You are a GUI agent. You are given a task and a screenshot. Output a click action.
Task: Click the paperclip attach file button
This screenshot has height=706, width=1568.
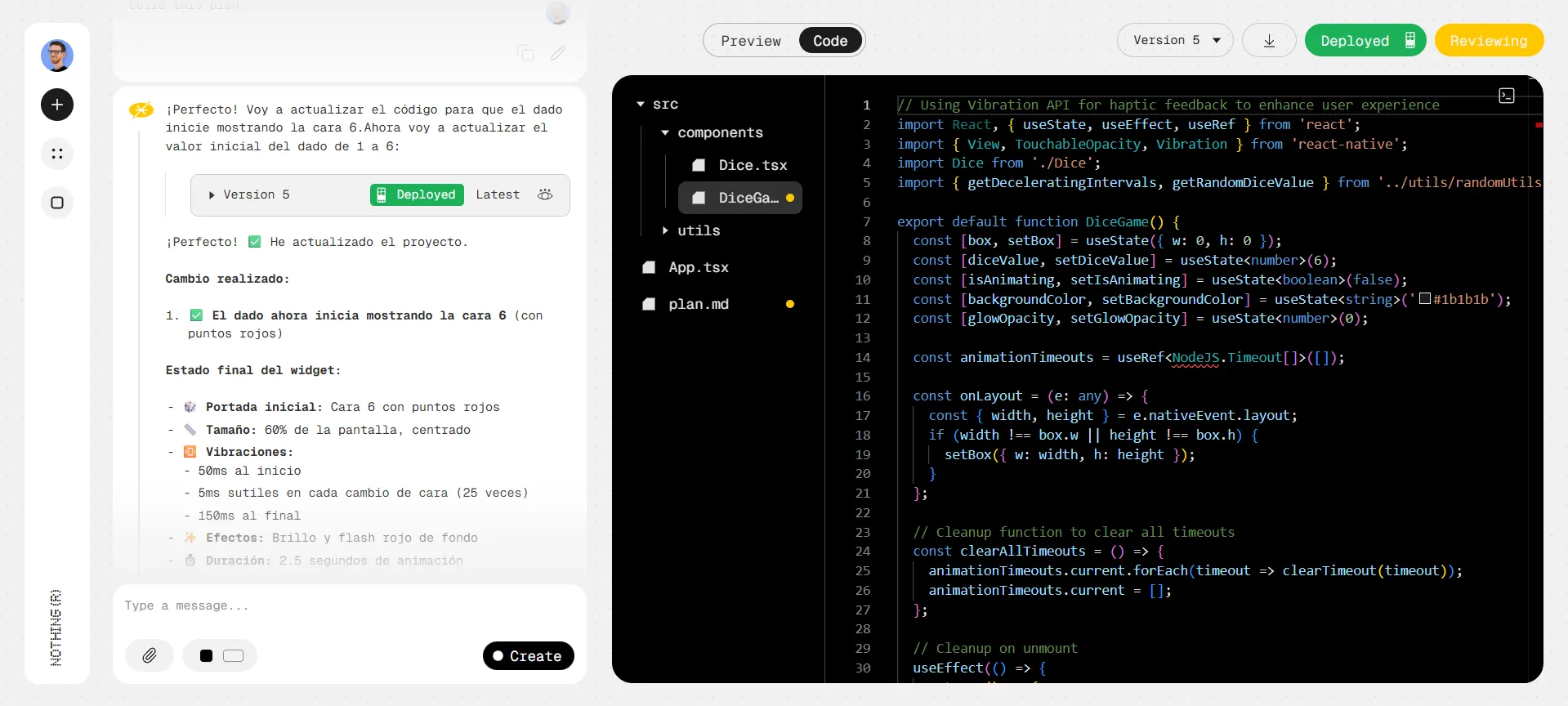point(150,655)
